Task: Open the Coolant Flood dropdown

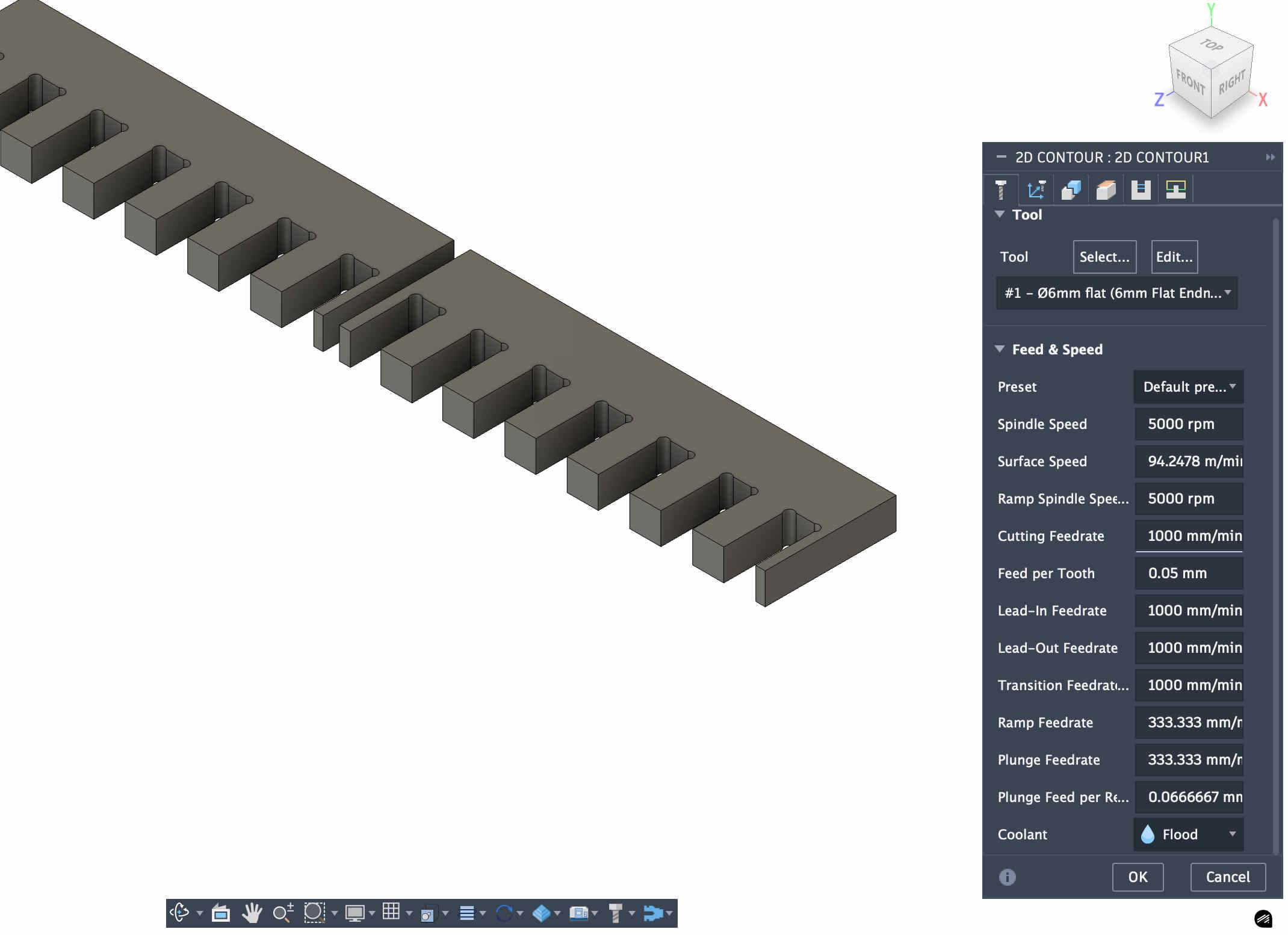Action: pos(1189,835)
